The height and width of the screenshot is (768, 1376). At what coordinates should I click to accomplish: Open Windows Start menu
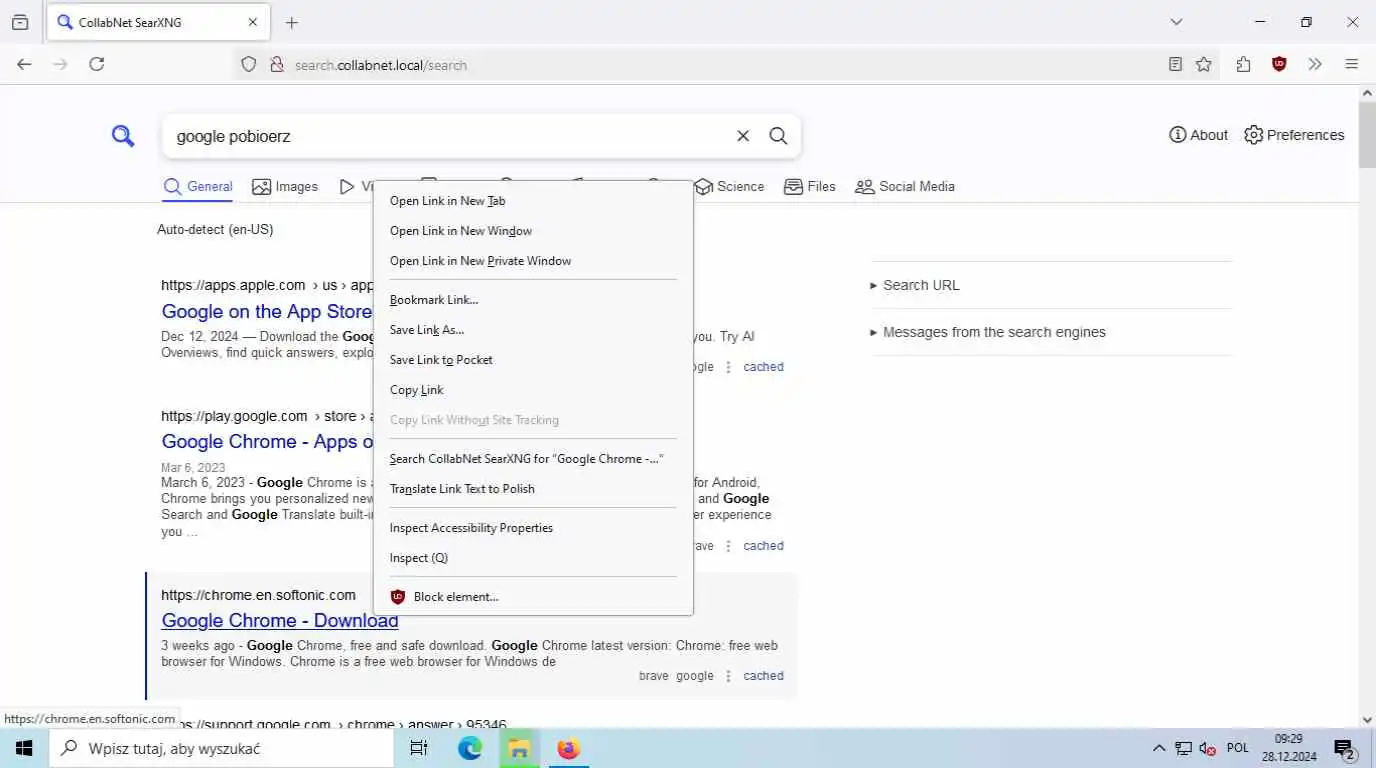tap(24, 748)
